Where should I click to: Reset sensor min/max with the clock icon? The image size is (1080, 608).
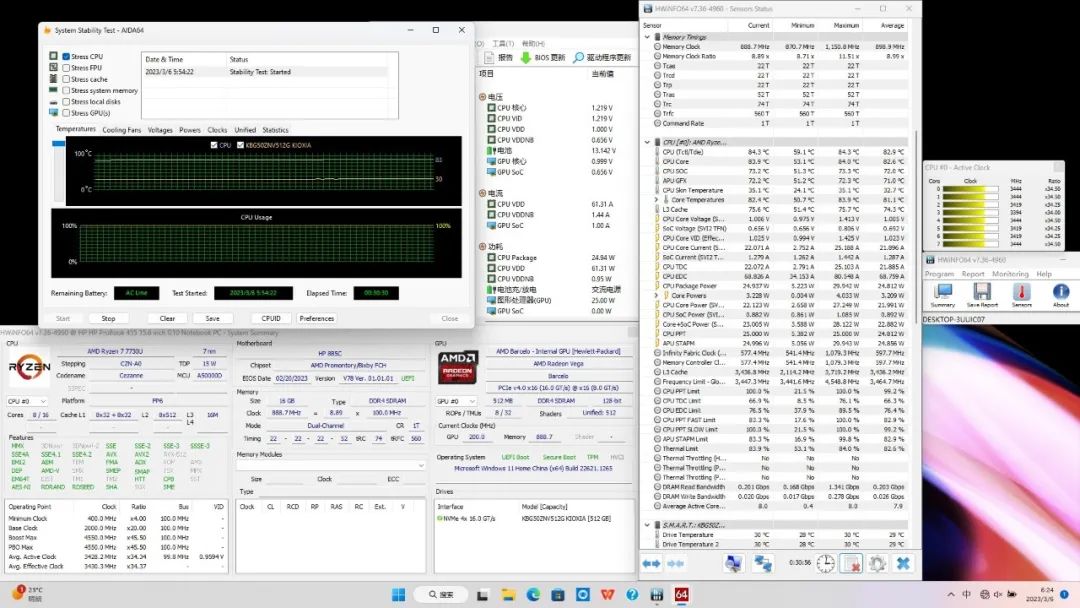(x=825, y=563)
